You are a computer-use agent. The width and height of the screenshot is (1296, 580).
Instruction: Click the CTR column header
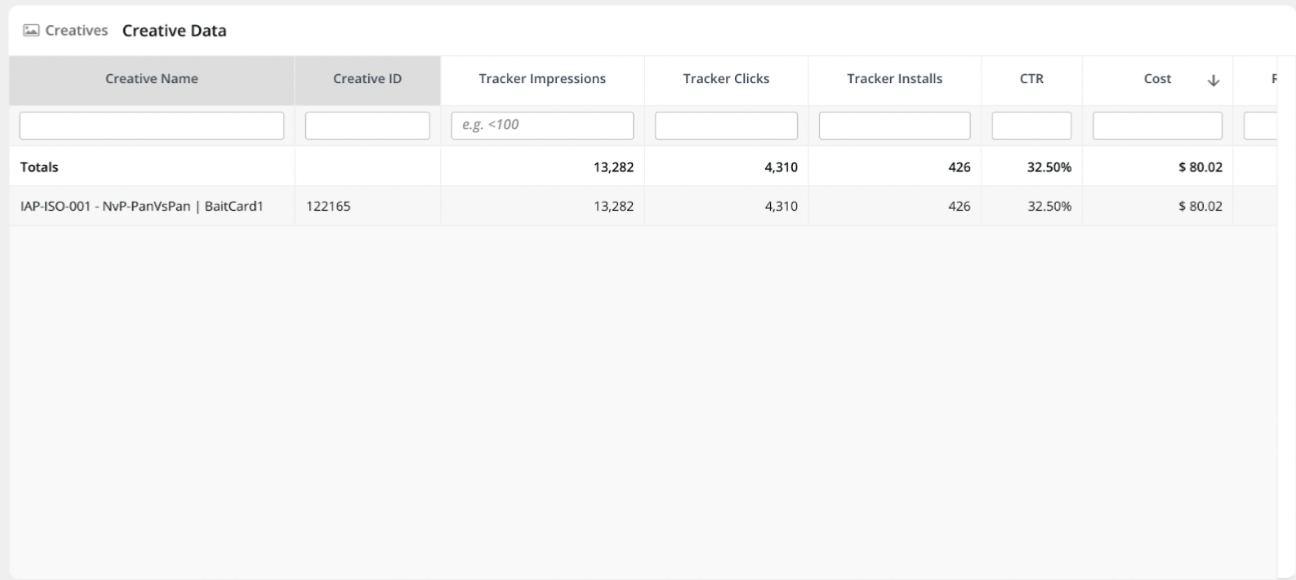click(x=1031, y=80)
